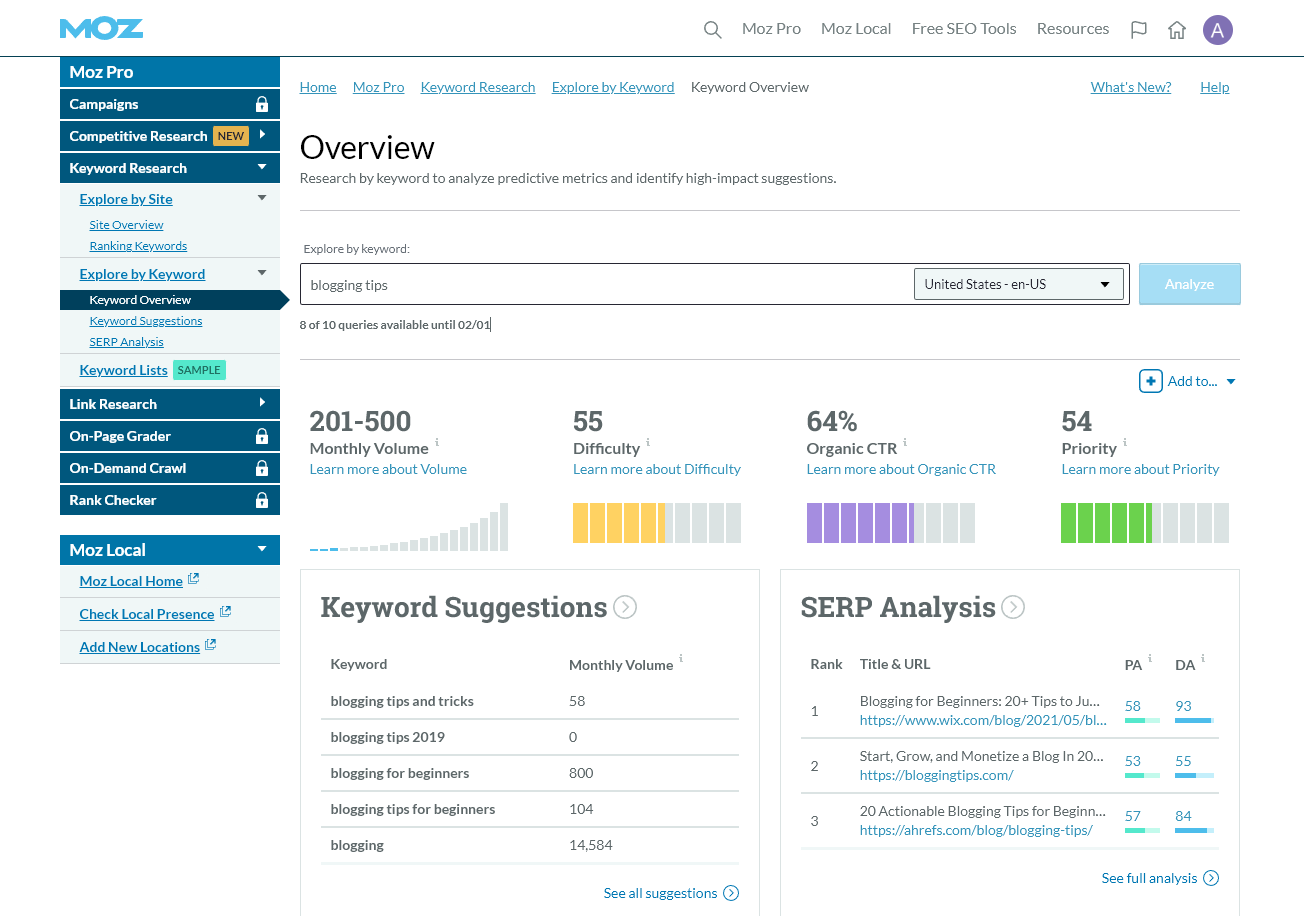
Task: Expand the Competitive Research menu
Action: click(262, 136)
